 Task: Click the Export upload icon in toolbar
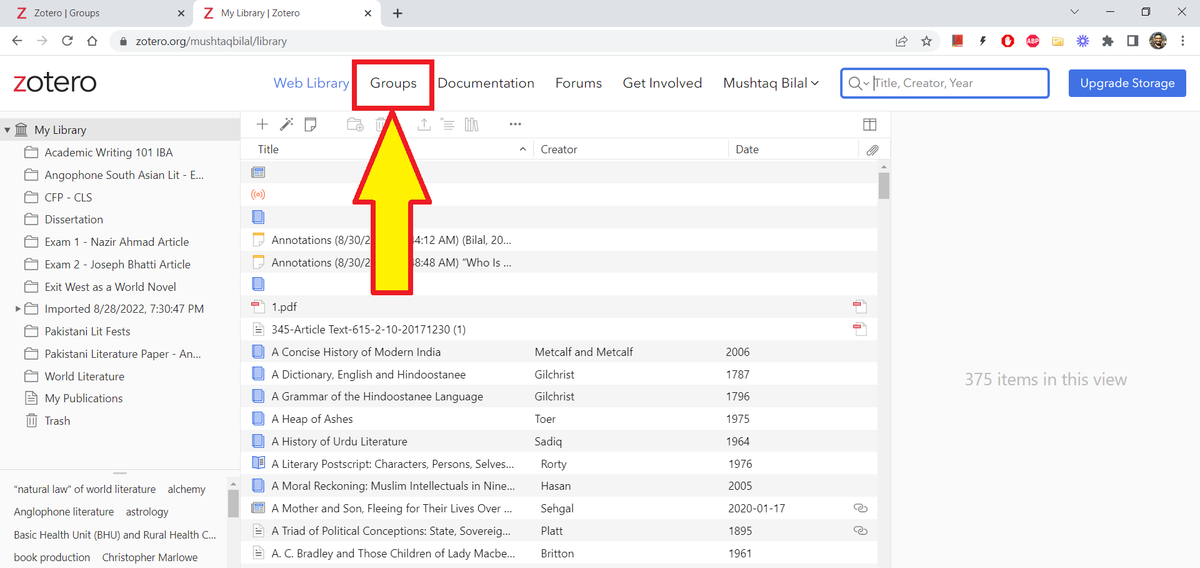pyautogui.click(x=424, y=124)
